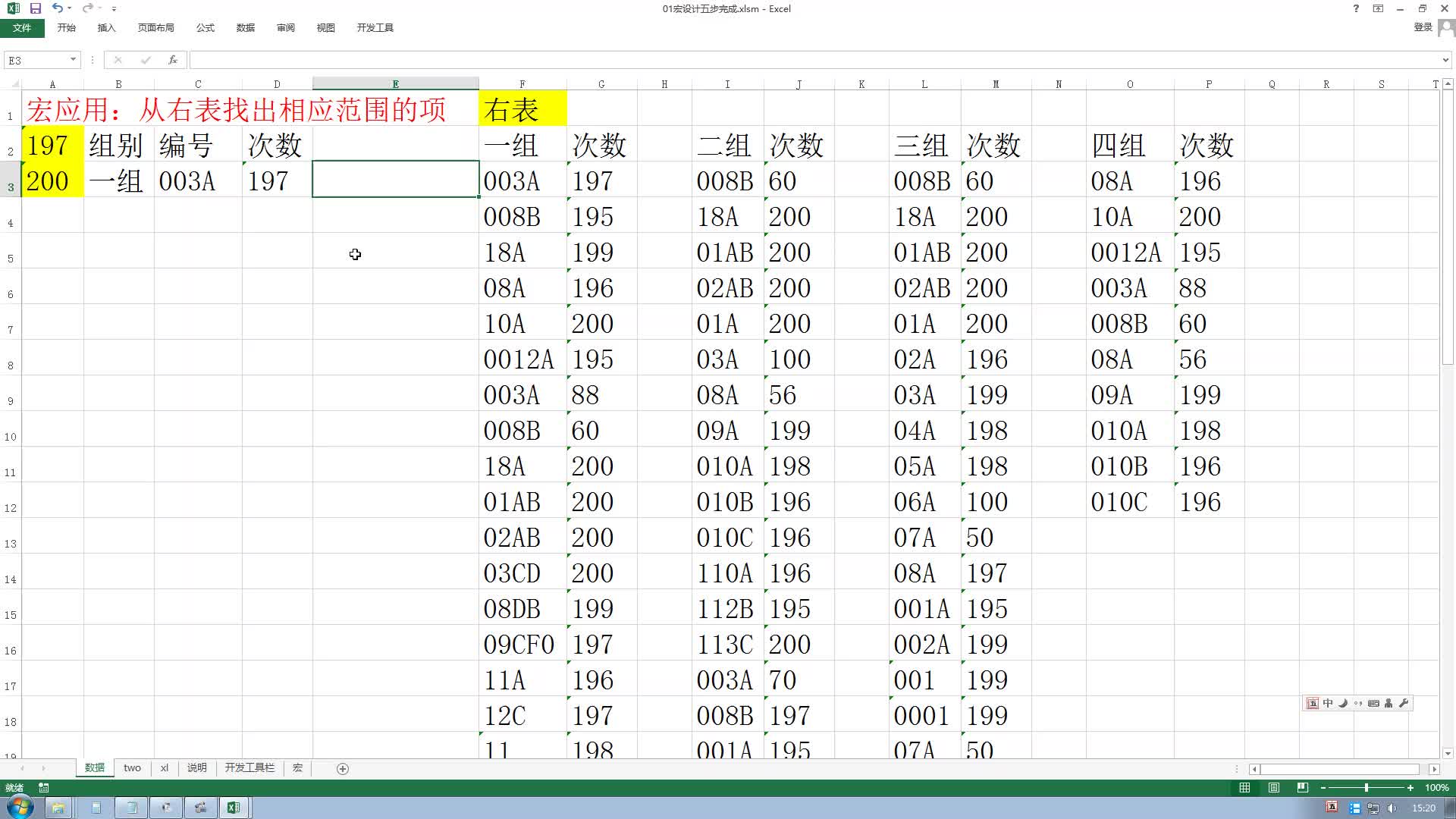Click the yellow 右表 cell
The height and width of the screenshot is (819, 1456).
522,108
